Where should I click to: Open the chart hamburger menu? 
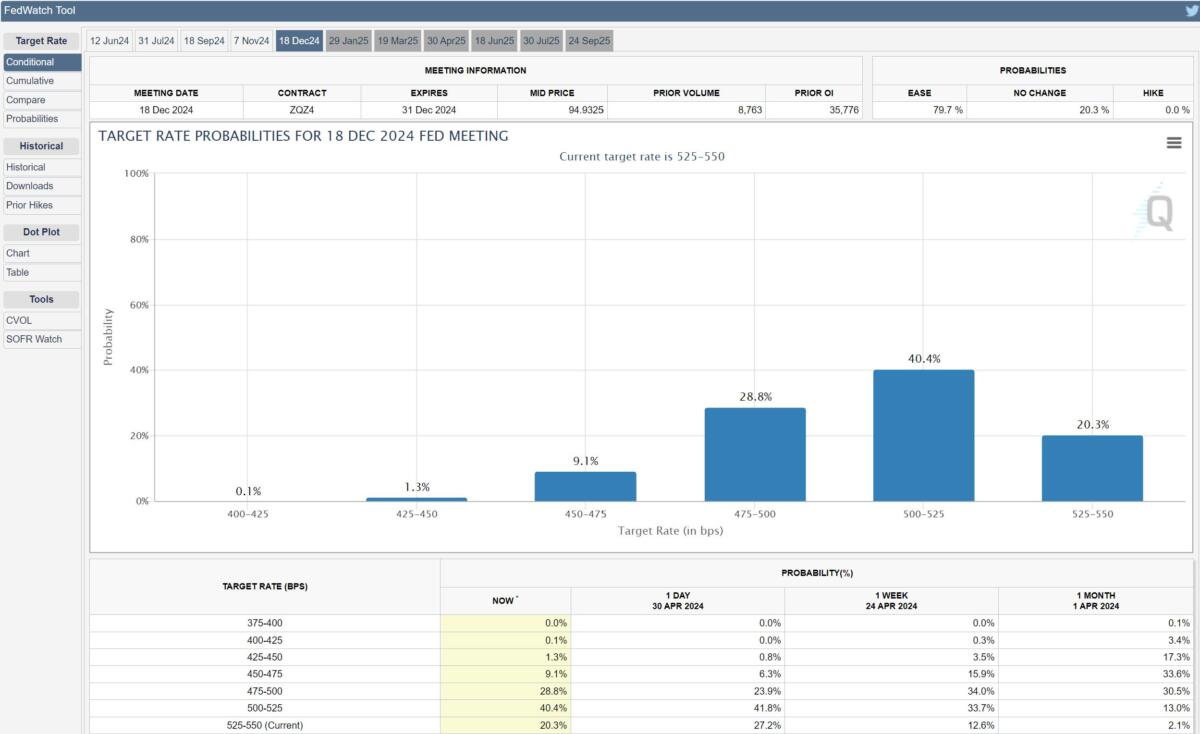[x=1174, y=143]
